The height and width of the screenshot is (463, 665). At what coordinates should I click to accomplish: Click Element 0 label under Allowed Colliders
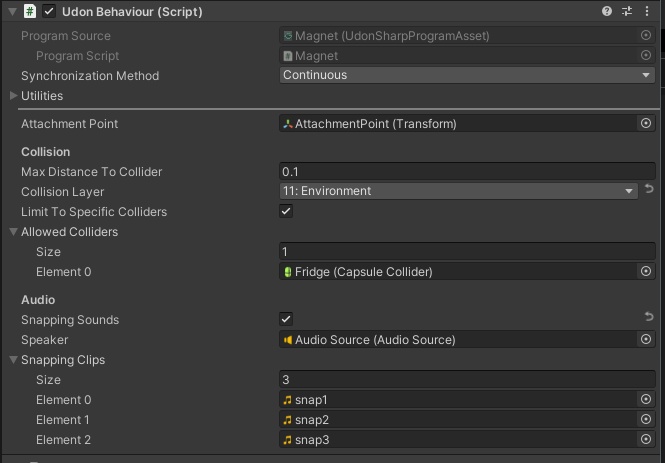[x=64, y=272]
